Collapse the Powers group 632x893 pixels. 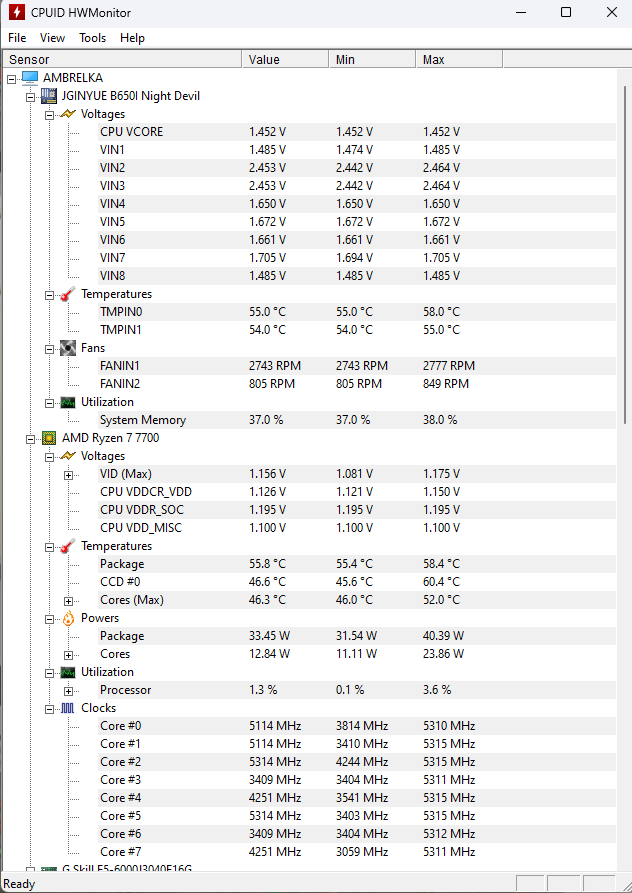[50, 619]
